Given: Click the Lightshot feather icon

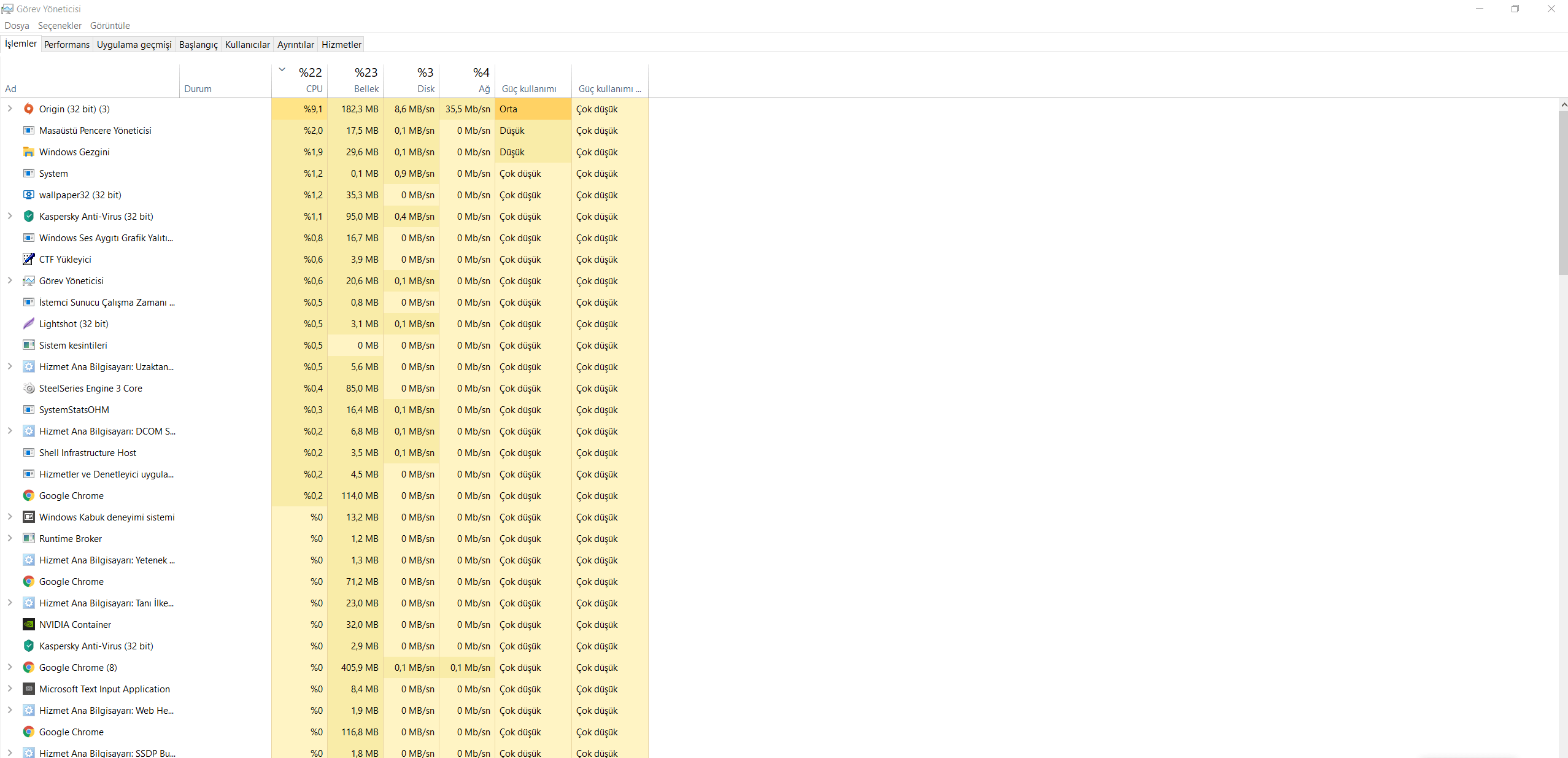Looking at the screenshot, I should tap(28, 323).
